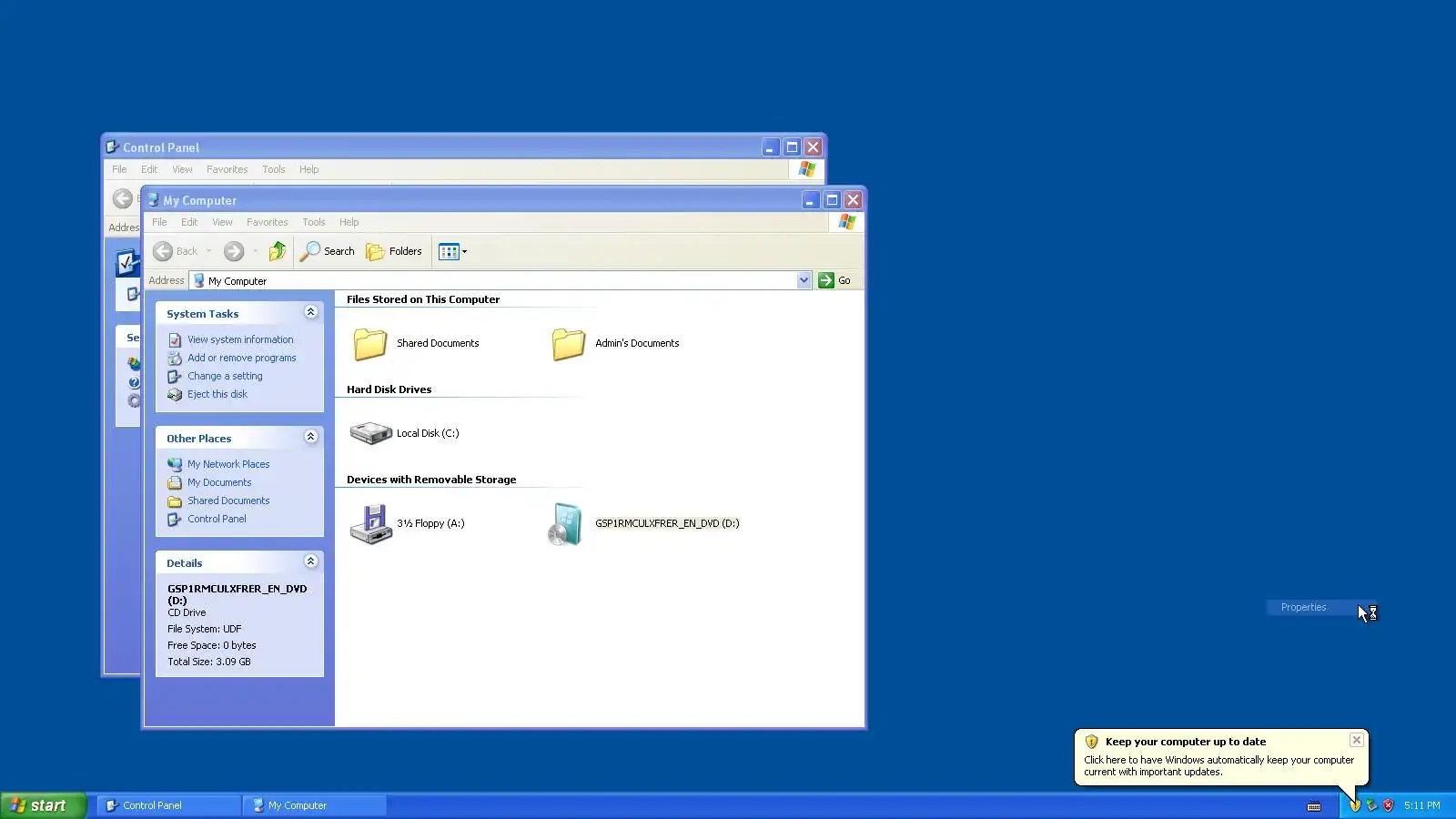Open the Edit menu in Control Panel window
This screenshot has width=1456, height=819.
(x=149, y=169)
